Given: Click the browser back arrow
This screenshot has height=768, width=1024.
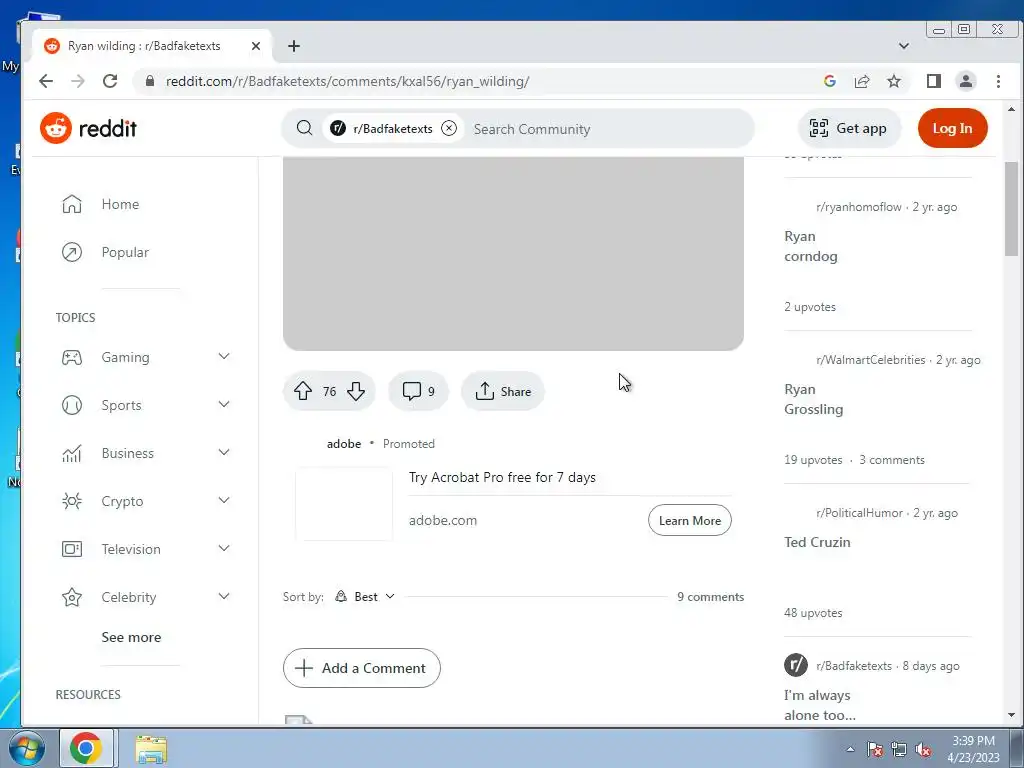Looking at the screenshot, I should coord(46,81).
